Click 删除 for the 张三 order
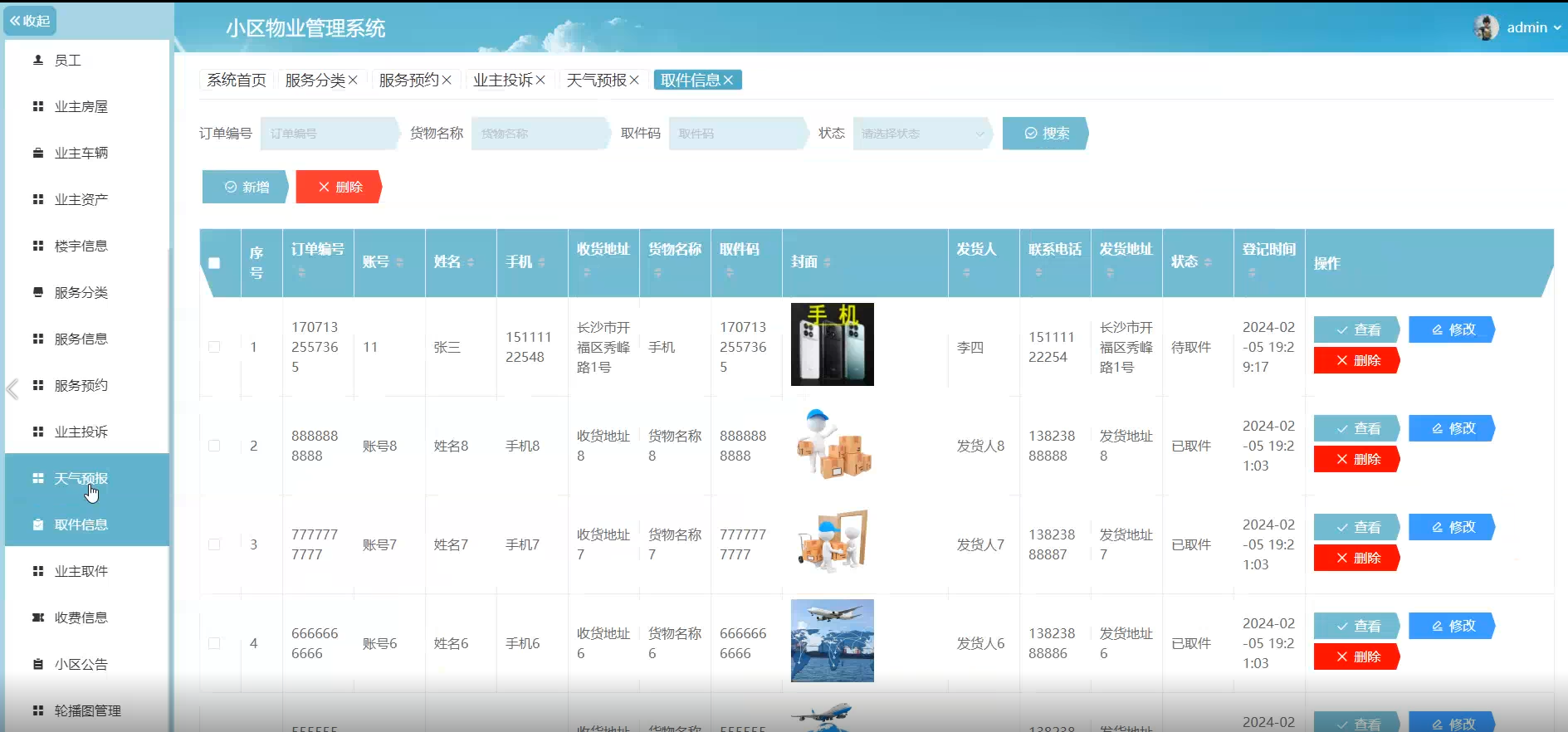The image size is (1568, 732). [x=1357, y=360]
